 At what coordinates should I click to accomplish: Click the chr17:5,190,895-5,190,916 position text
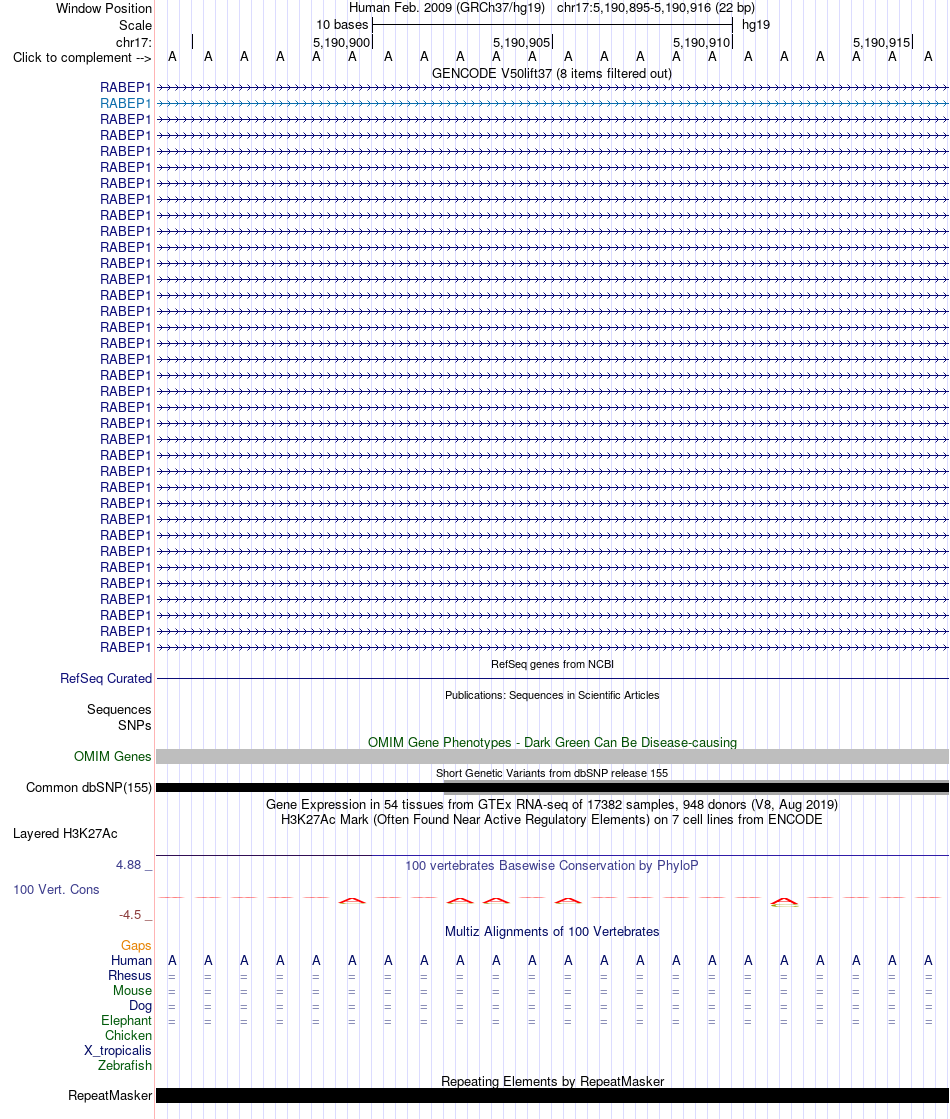[655, 8]
